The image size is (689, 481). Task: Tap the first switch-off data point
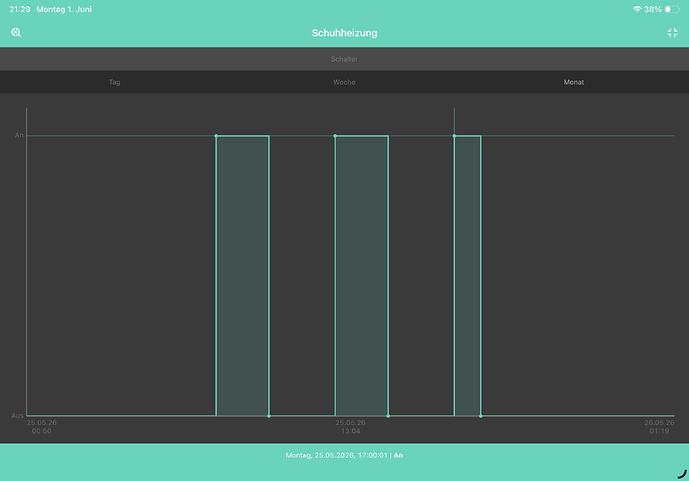269,416
